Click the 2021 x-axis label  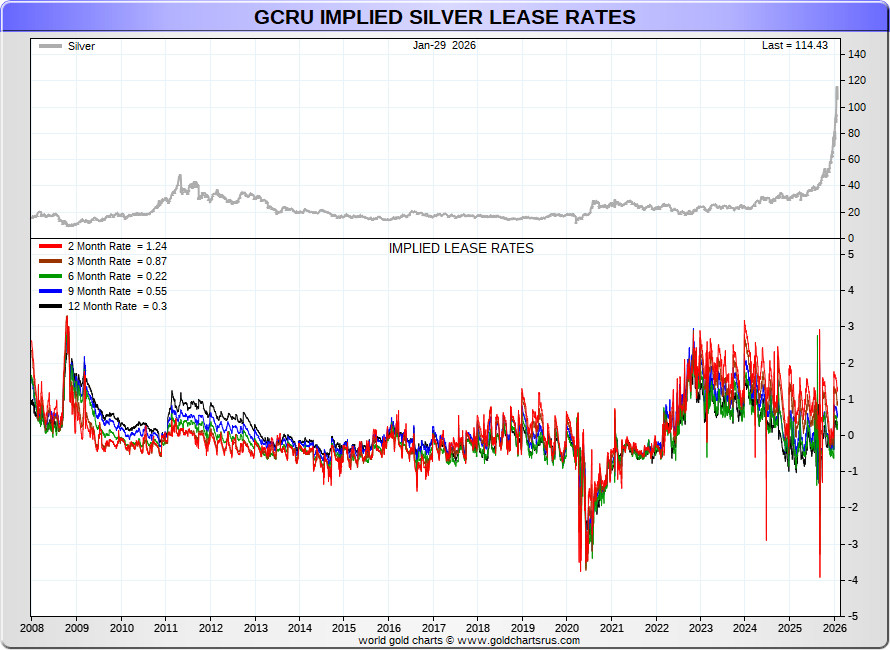(x=612, y=628)
